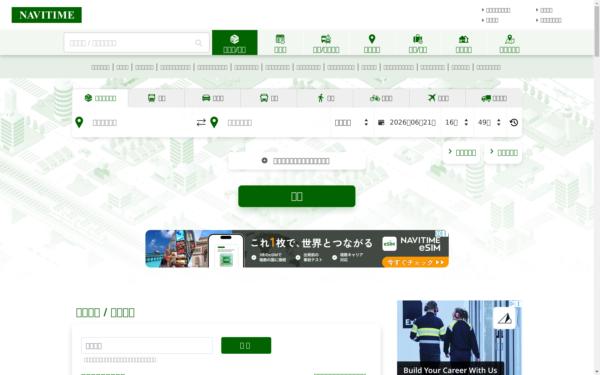
Task: Open the minute dropdown showing 49
Action: pyautogui.click(x=489, y=122)
